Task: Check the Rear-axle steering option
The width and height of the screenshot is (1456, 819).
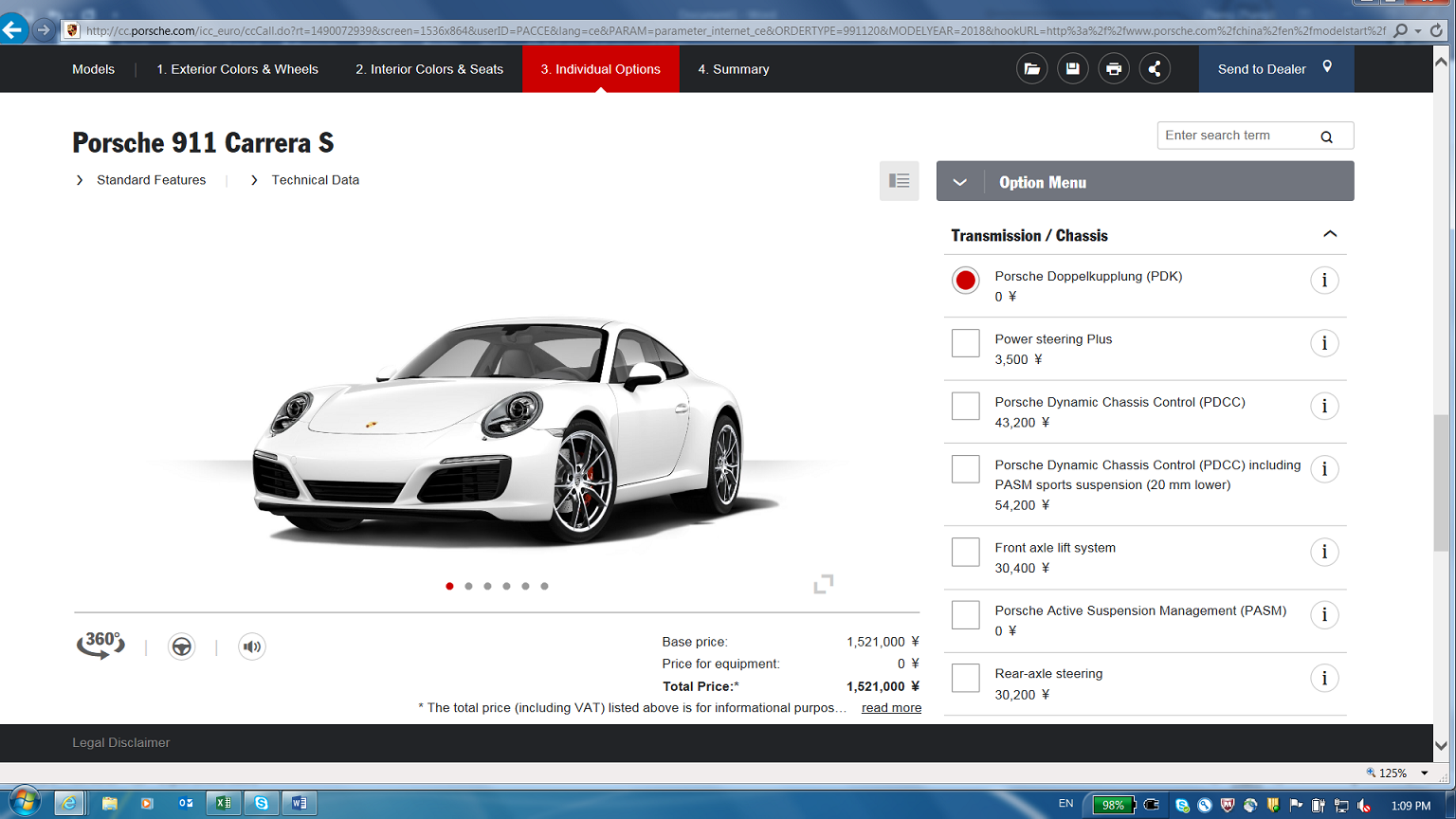Action: coord(965,678)
